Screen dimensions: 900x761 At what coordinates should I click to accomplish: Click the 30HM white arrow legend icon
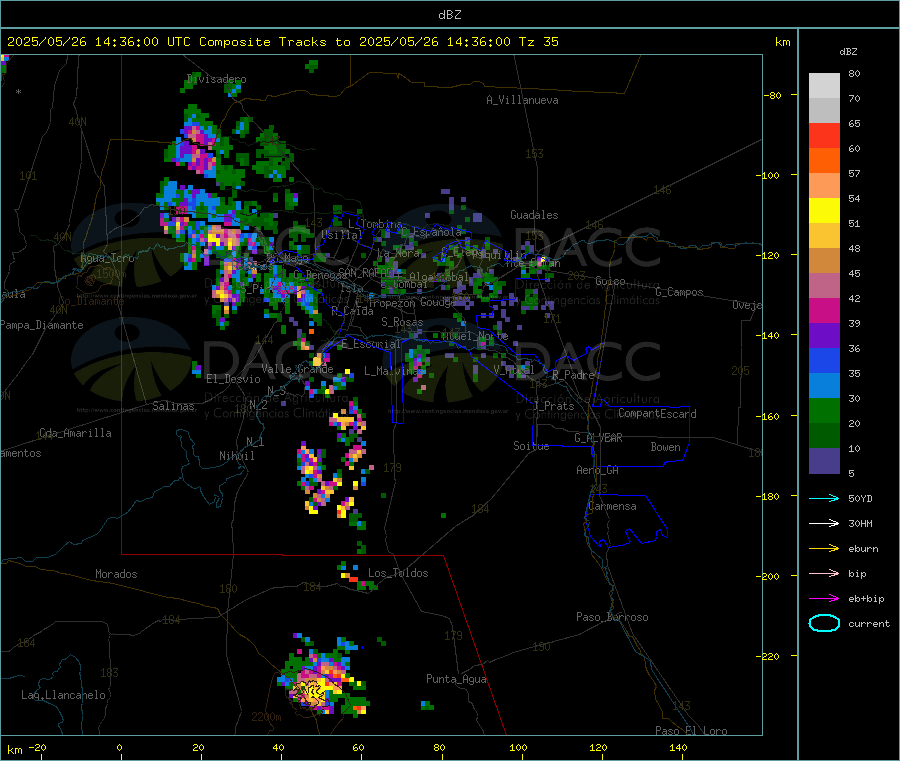click(824, 523)
